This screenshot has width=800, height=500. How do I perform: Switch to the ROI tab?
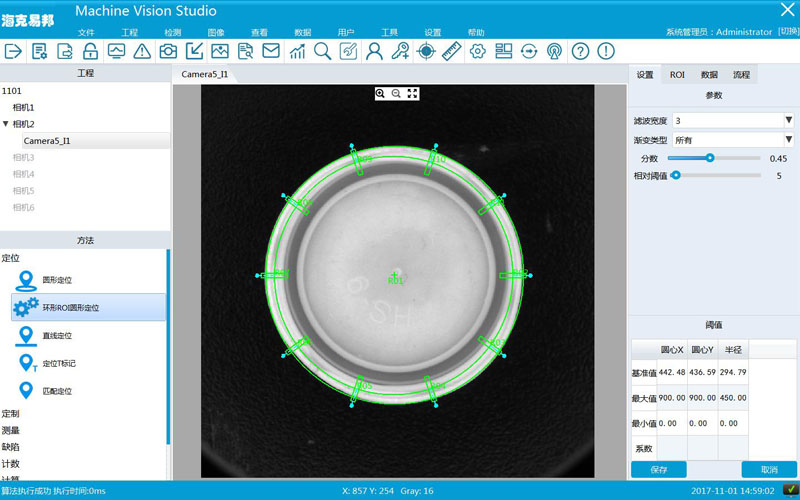[677, 75]
